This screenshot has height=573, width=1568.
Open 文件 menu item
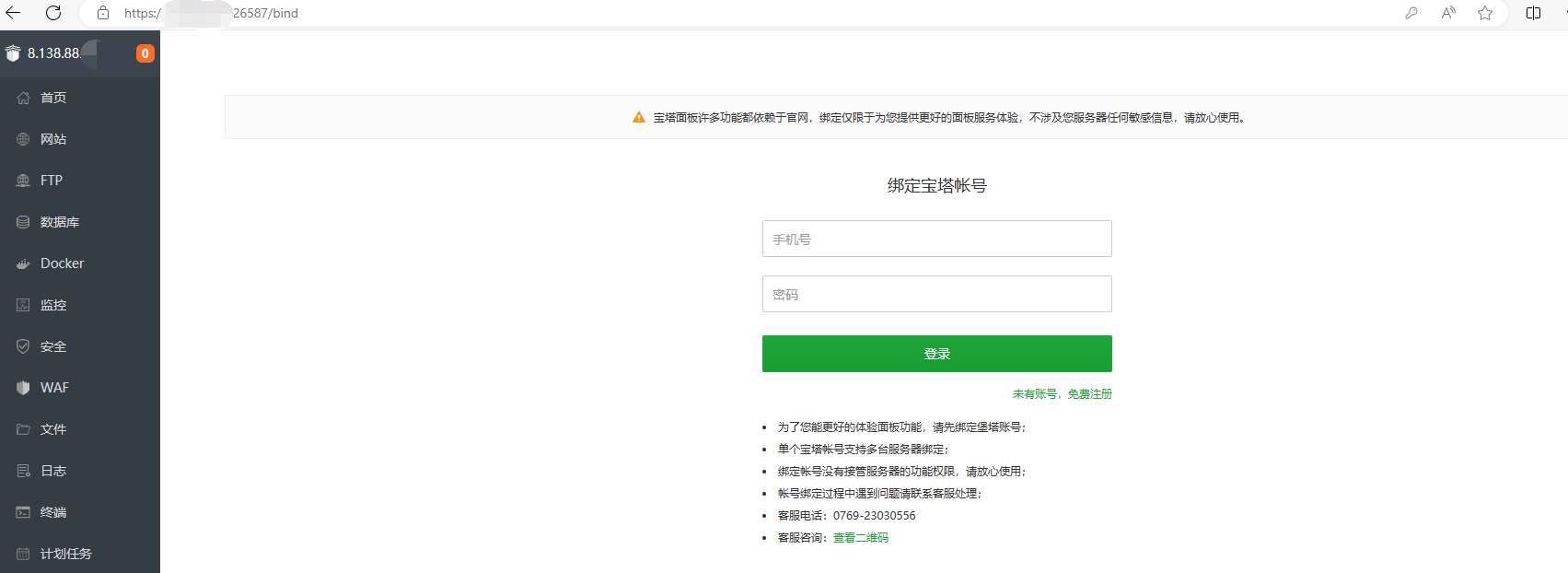tap(80, 429)
